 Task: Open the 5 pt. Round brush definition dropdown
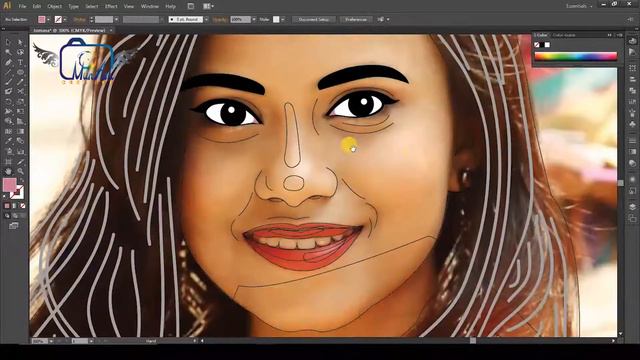206,19
